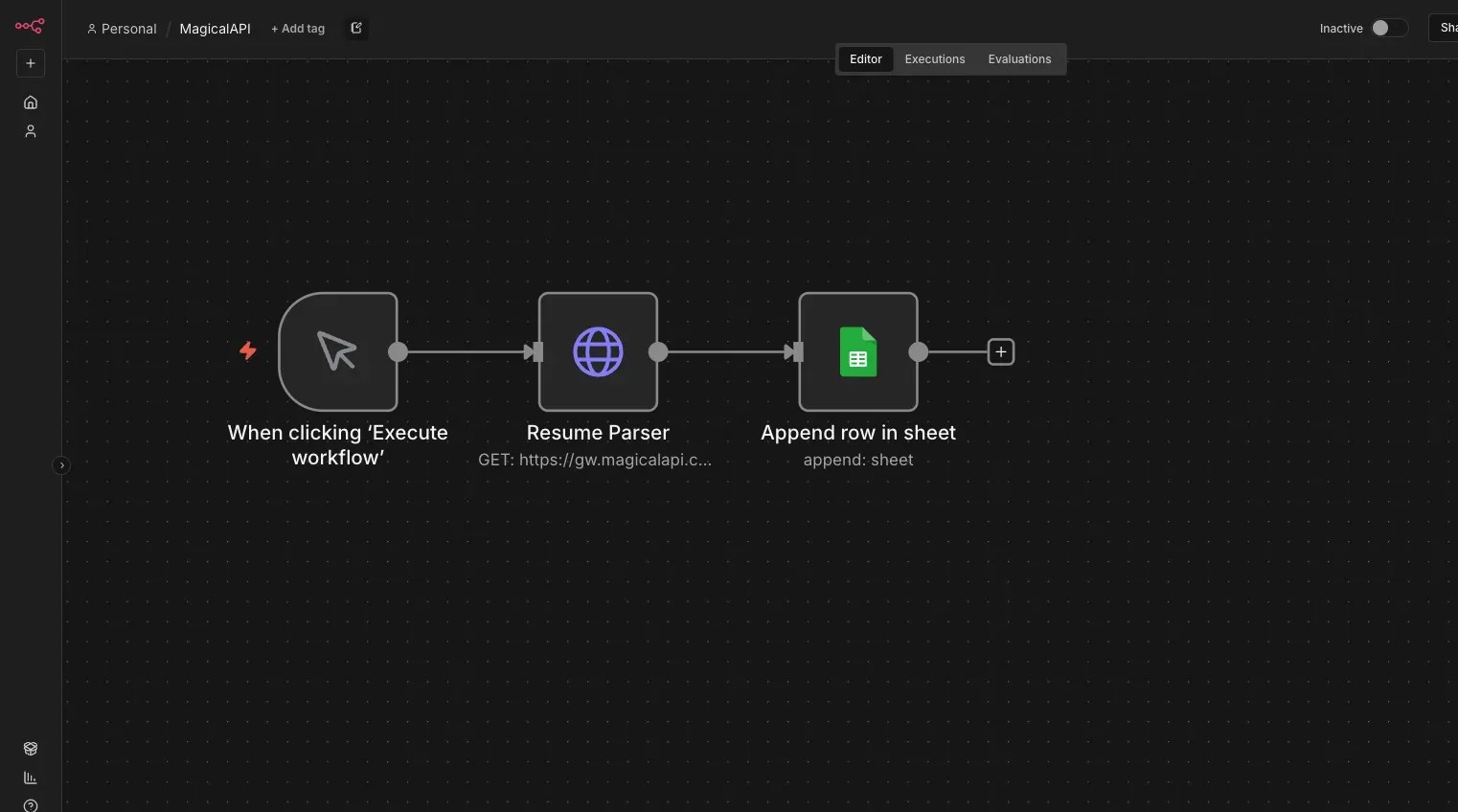
Task: Open the insights chart icon in sidebar
Action: click(31, 778)
